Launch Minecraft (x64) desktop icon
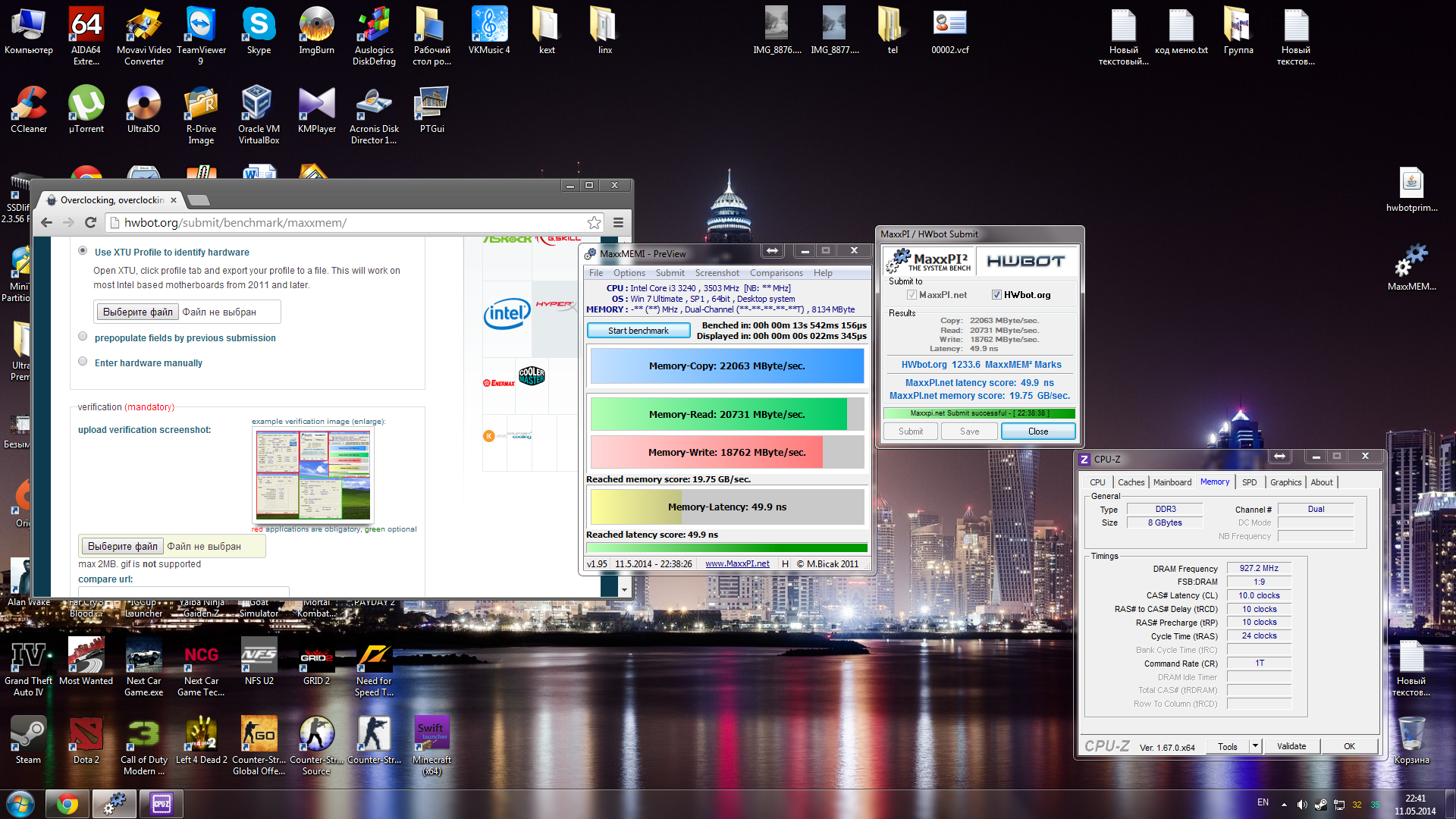Viewport: 1456px width, 819px height. coord(431,745)
